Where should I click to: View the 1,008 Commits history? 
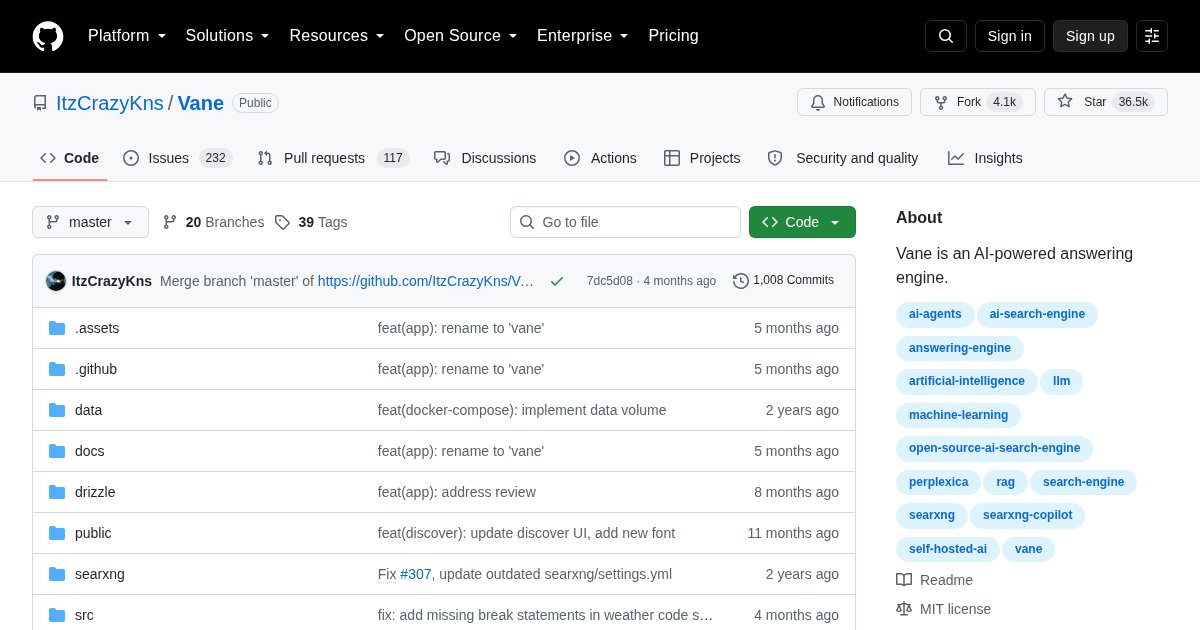783,281
